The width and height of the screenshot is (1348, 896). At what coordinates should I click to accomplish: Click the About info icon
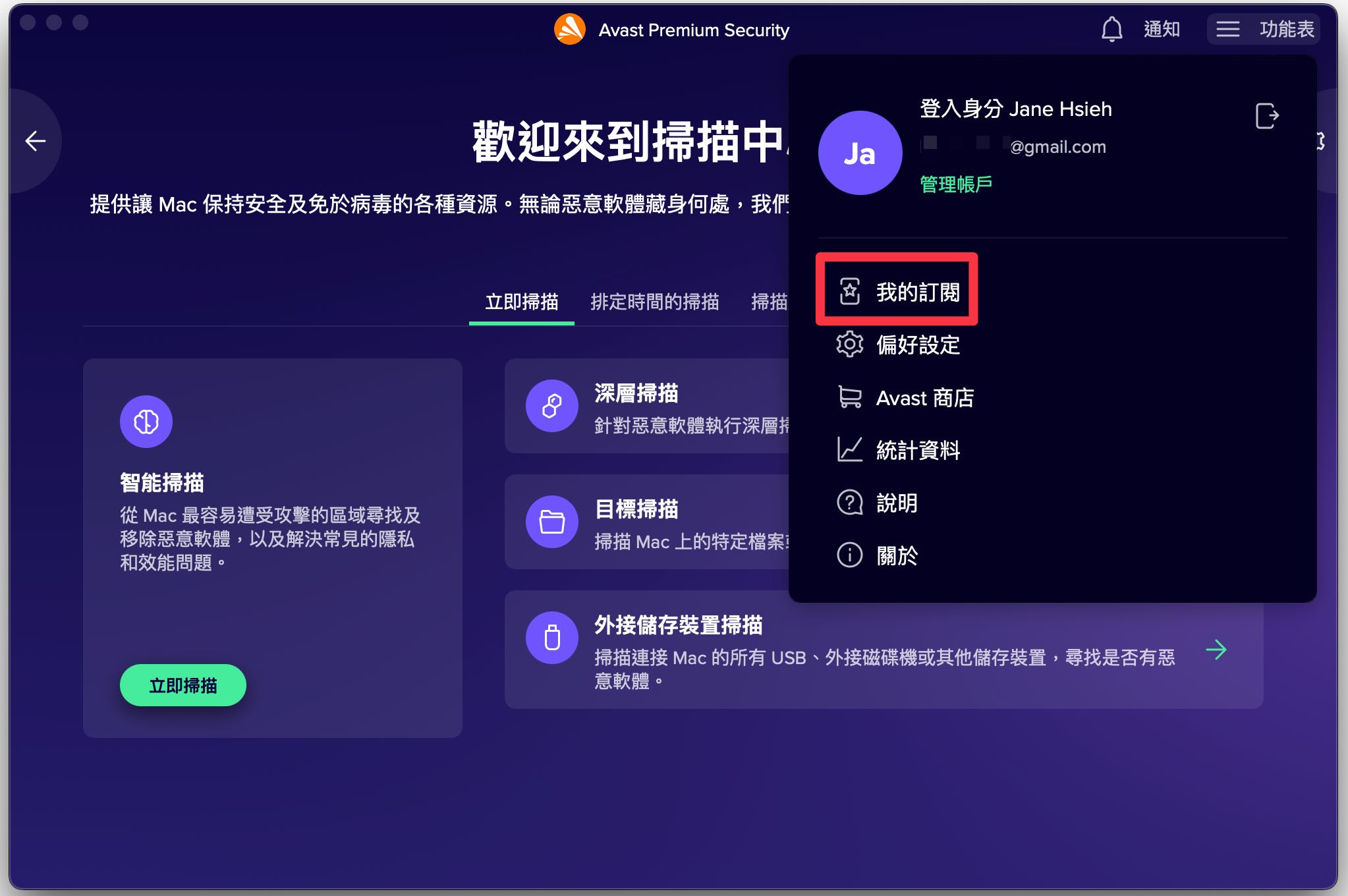(x=850, y=555)
